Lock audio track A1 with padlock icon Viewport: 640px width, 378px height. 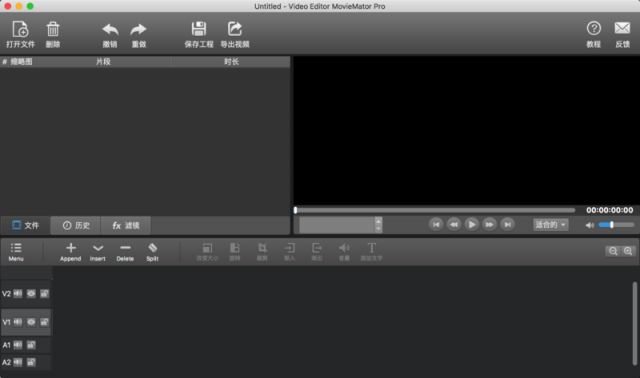31,345
